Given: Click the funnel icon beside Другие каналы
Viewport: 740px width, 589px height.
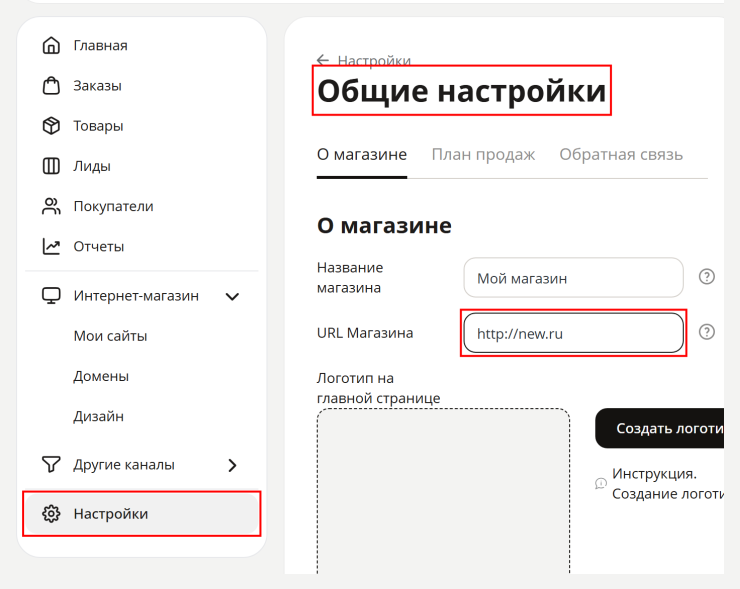Looking at the screenshot, I should click(x=51, y=464).
